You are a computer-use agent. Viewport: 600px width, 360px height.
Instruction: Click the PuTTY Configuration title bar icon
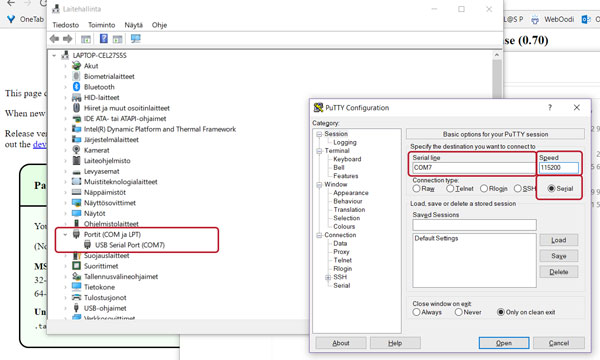tap(318, 108)
